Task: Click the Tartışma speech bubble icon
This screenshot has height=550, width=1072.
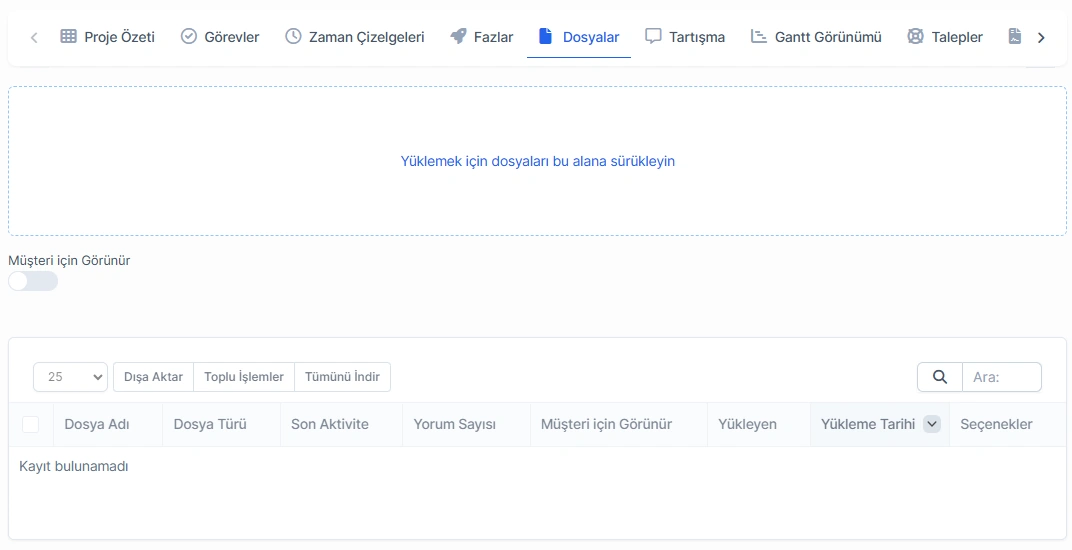Action: 653,36
